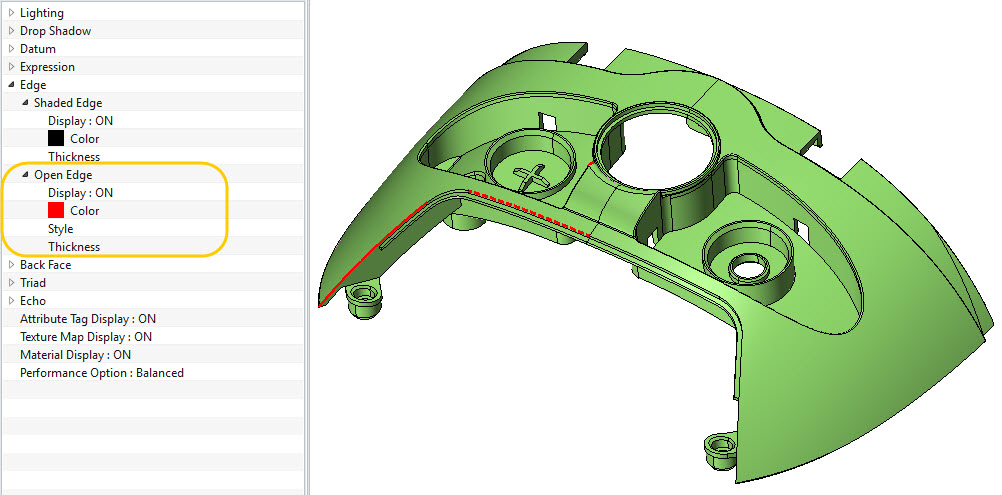This screenshot has height=495, width=1002.
Task: Select the Triad label
Action: (x=33, y=282)
